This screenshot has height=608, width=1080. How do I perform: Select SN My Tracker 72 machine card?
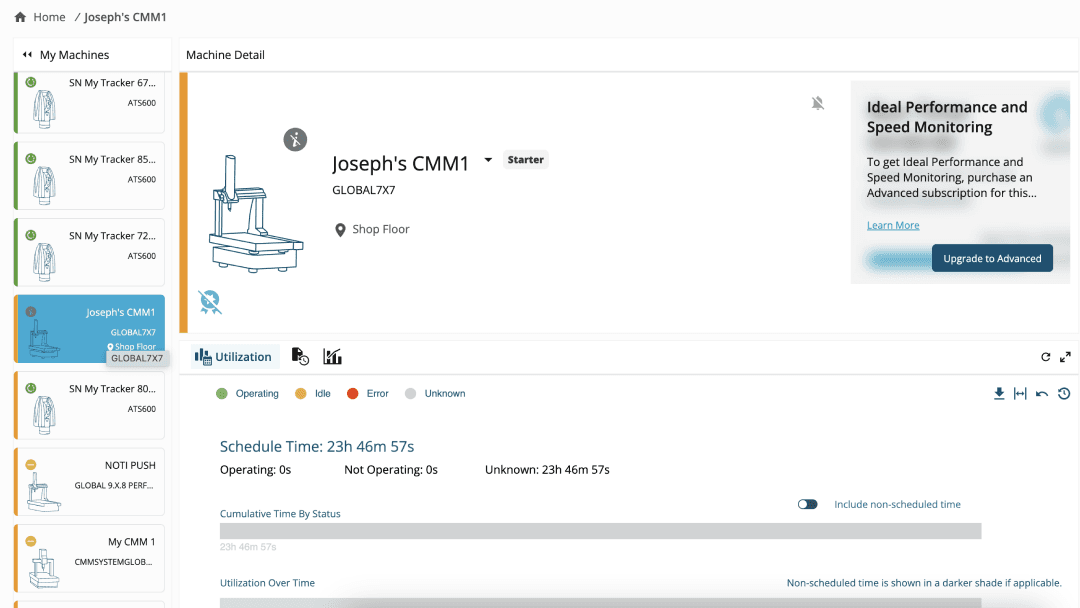(90, 252)
